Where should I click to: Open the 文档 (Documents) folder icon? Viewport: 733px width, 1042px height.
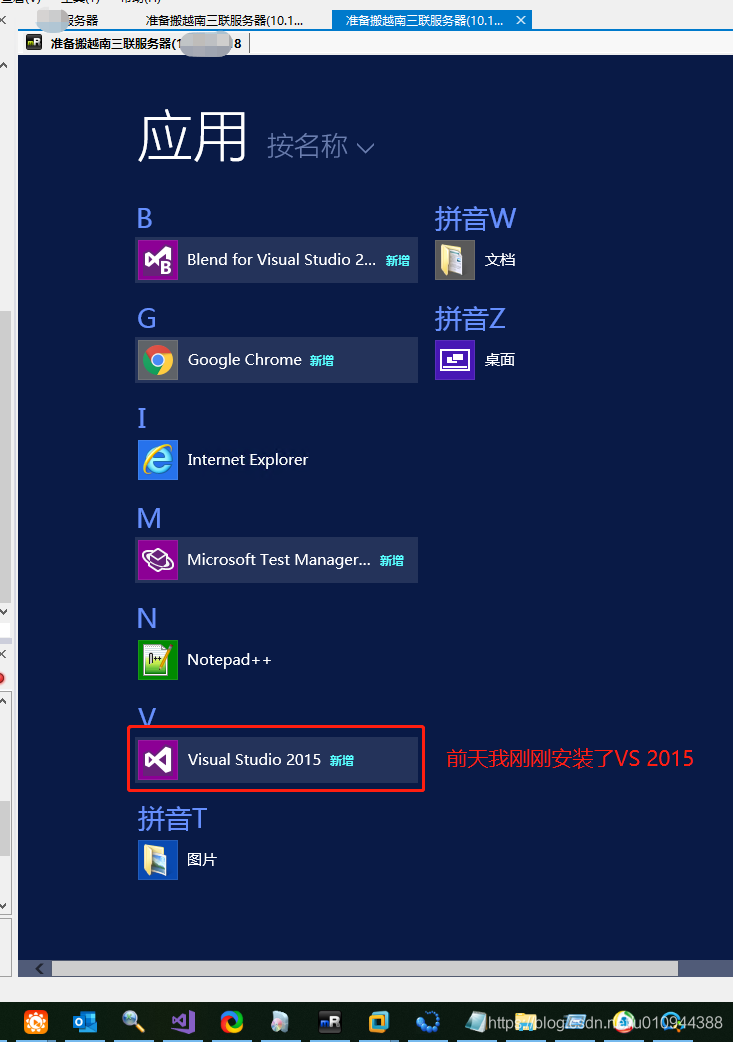click(x=455, y=260)
